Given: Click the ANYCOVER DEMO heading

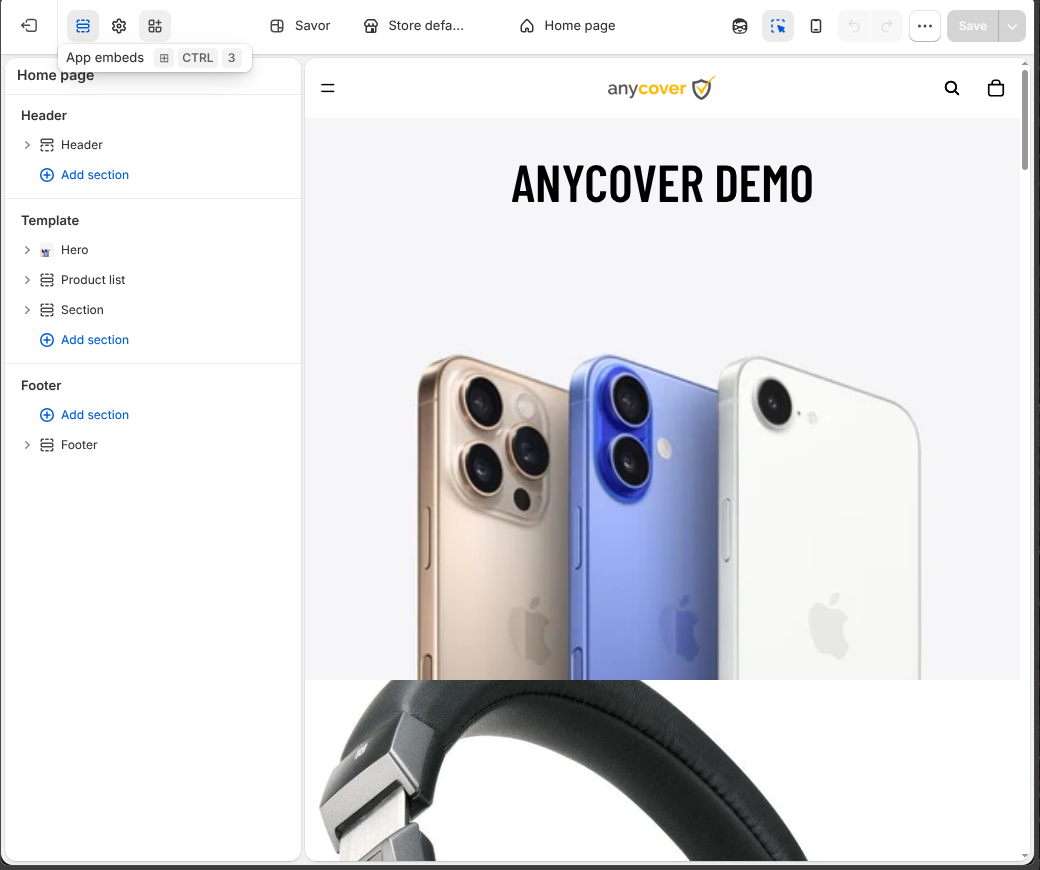Looking at the screenshot, I should (x=662, y=184).
